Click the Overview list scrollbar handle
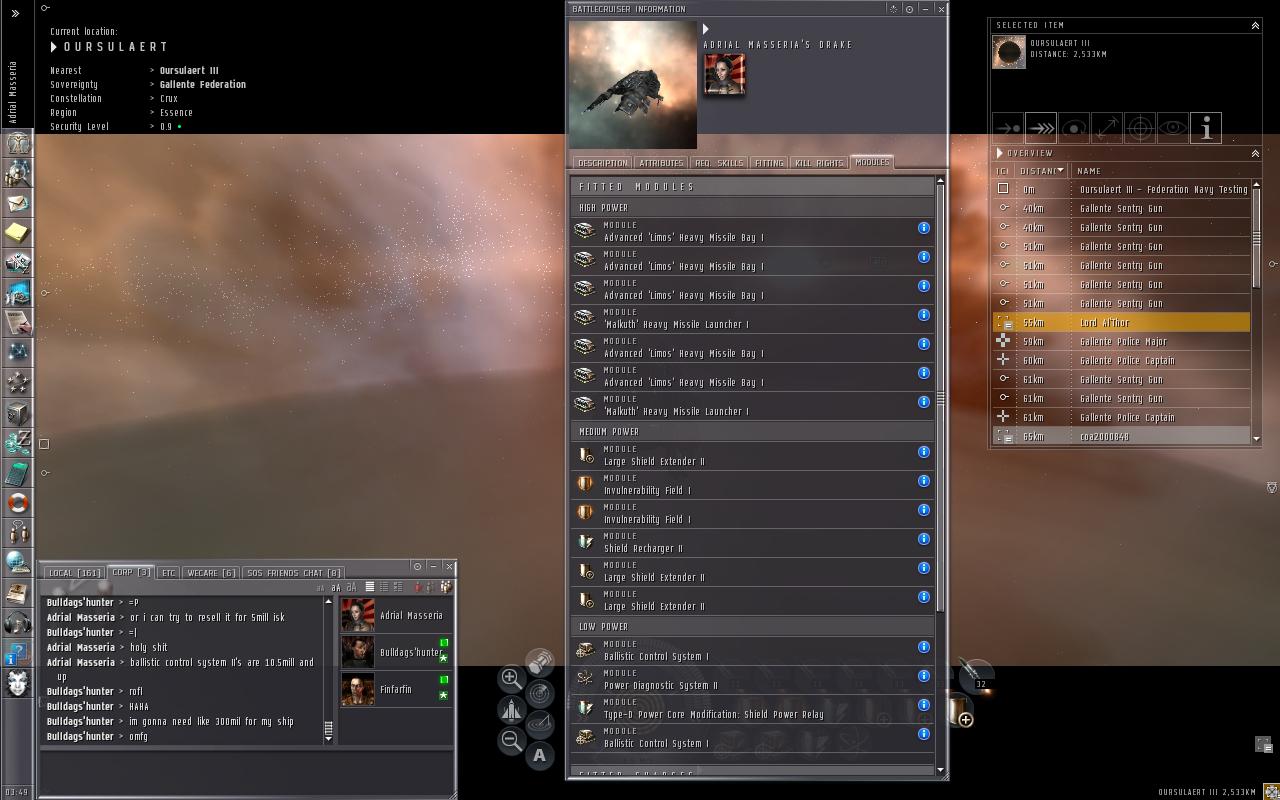Viewport: 1280px width, 800px height. [x=1256, y=240]
